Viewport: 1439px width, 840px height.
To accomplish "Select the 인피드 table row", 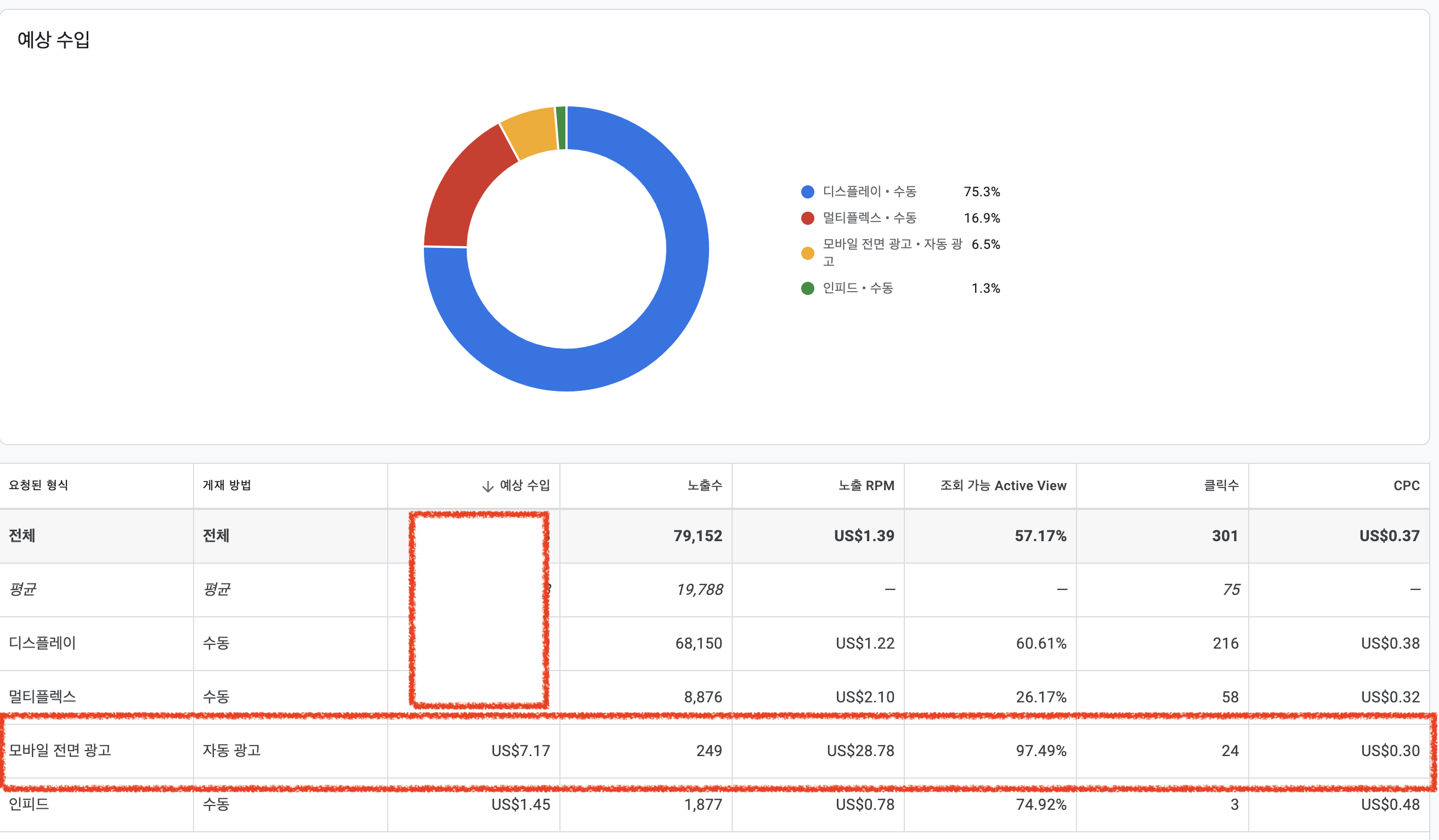I will (29, 804).
